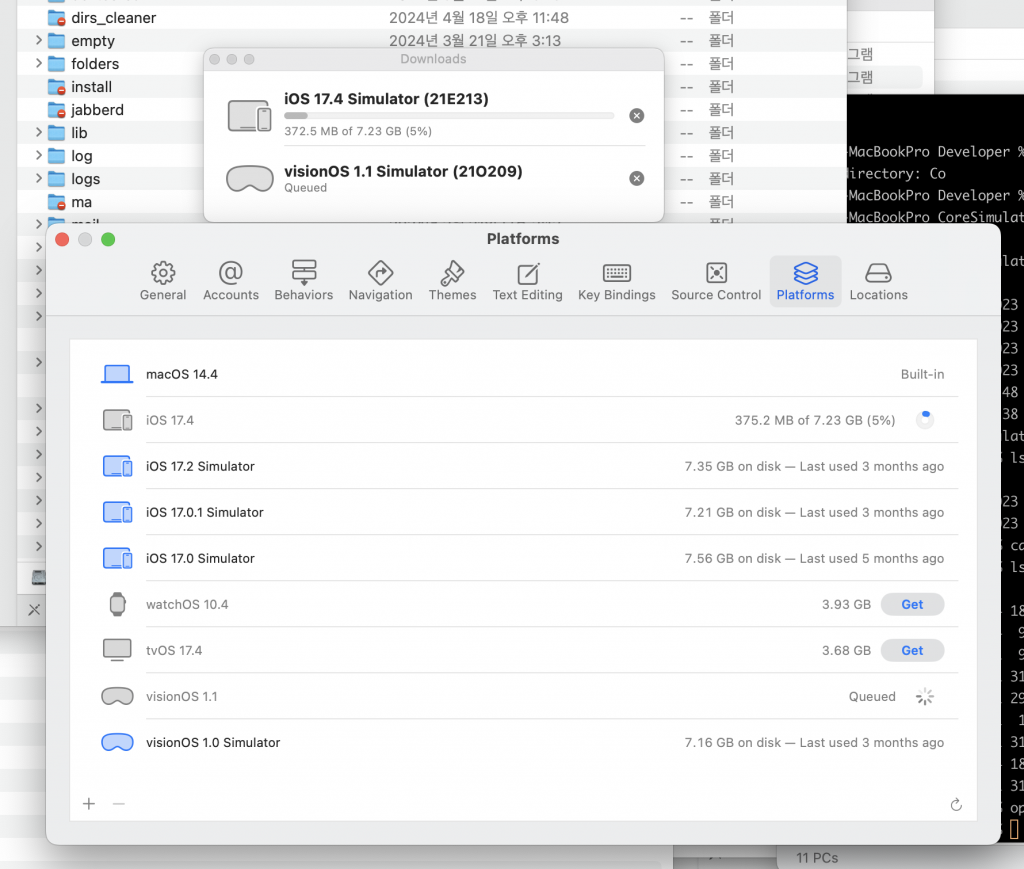Image resolution: width=1024 pixels, height=869 pixels.
Task: Select the Platforms tab
Action: tap(805, 281)
